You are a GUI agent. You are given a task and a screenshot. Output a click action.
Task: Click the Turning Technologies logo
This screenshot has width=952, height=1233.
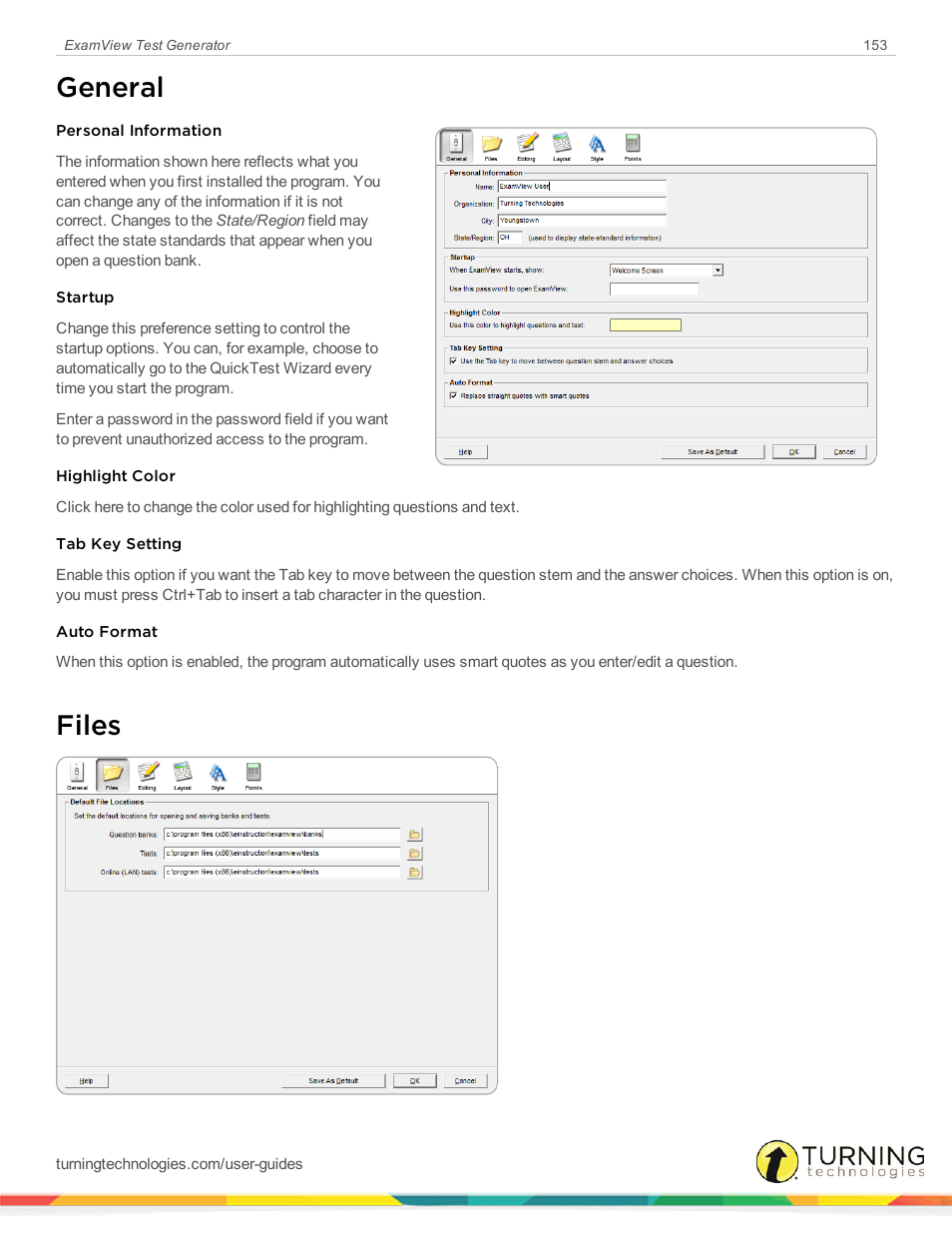(x=840, y=1161)
